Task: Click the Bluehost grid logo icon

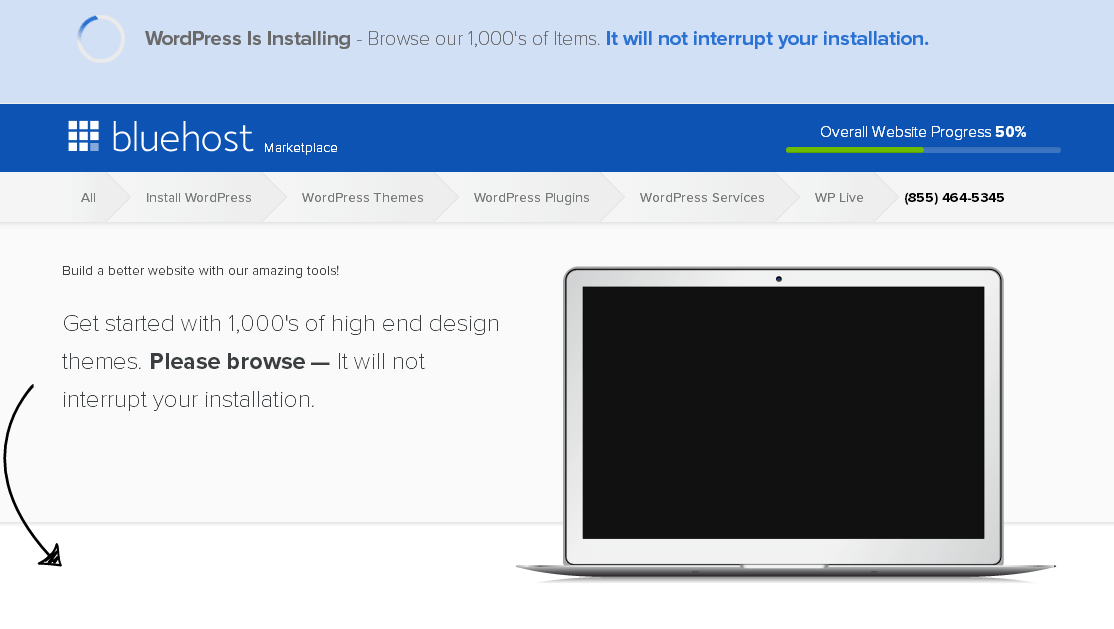Action: [x=86, y=136]
